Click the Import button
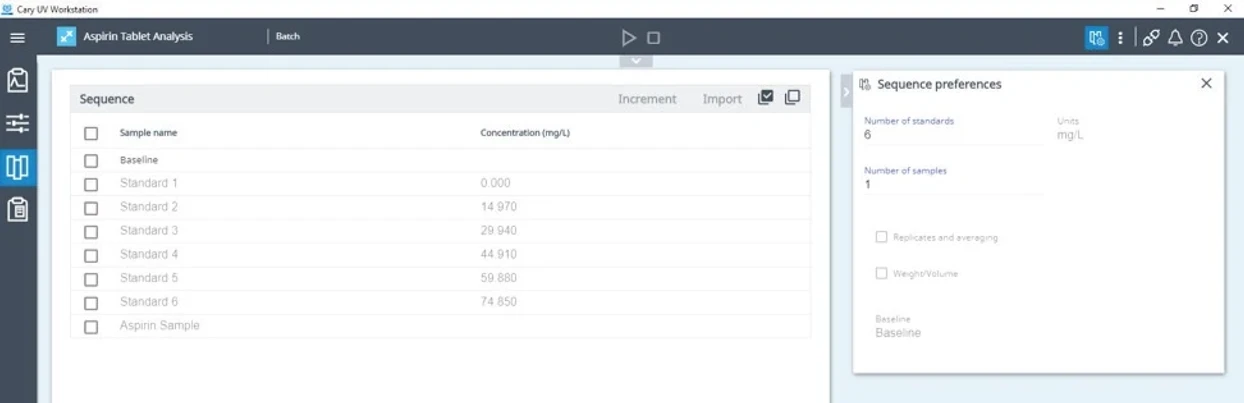This screenshot has height=403, width=1244. [x=722, y=99]
